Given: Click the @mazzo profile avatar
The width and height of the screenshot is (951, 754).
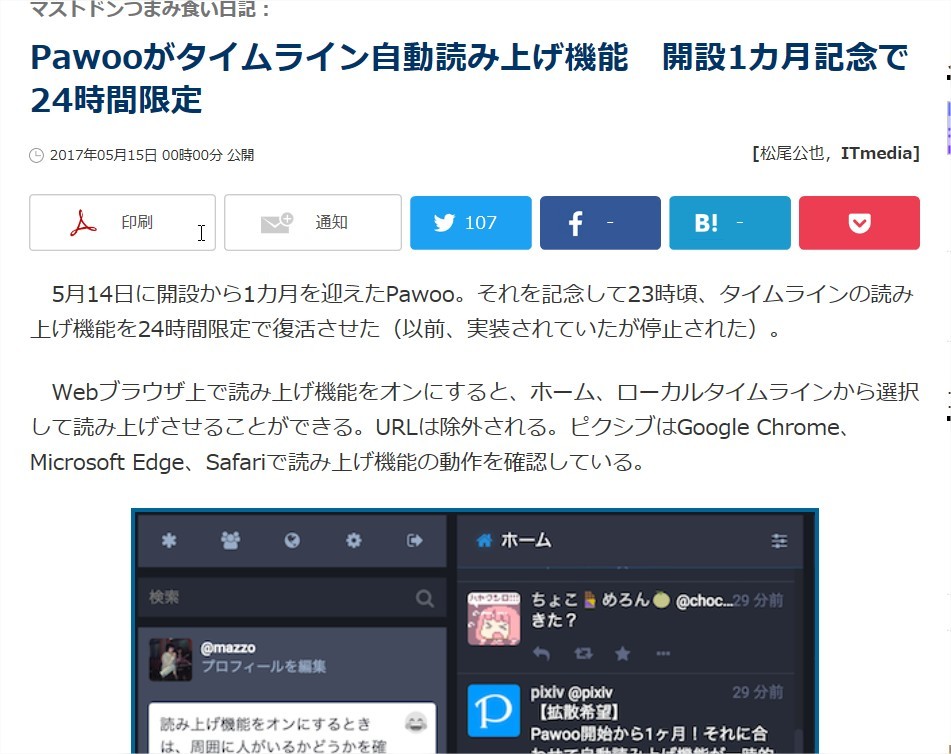Looking at the screenshot, I should coord(170,659).
